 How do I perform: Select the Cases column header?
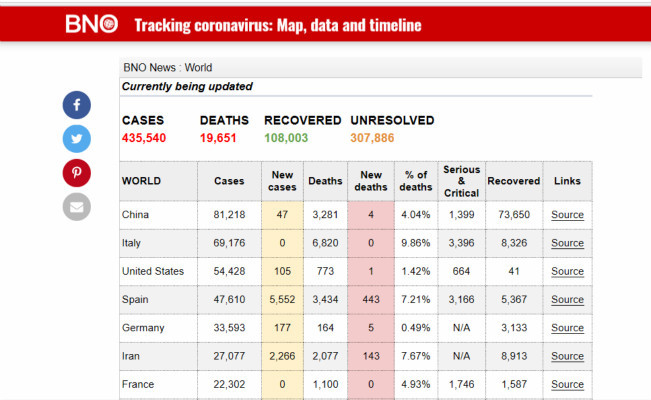pos(229,181)
